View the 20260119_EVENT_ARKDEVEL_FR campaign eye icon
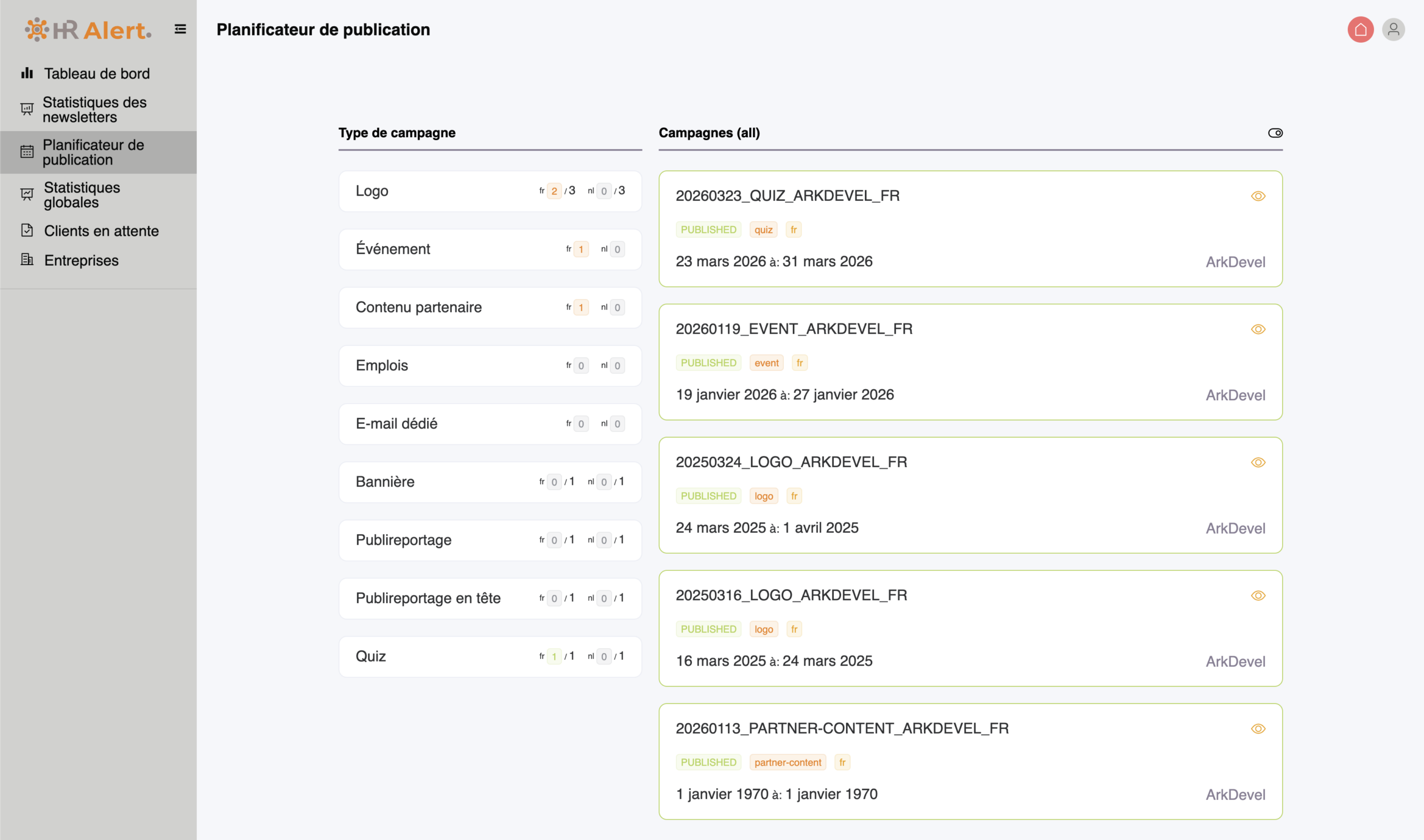This screenshot has width=1424, height=840. pos(1258,330)
